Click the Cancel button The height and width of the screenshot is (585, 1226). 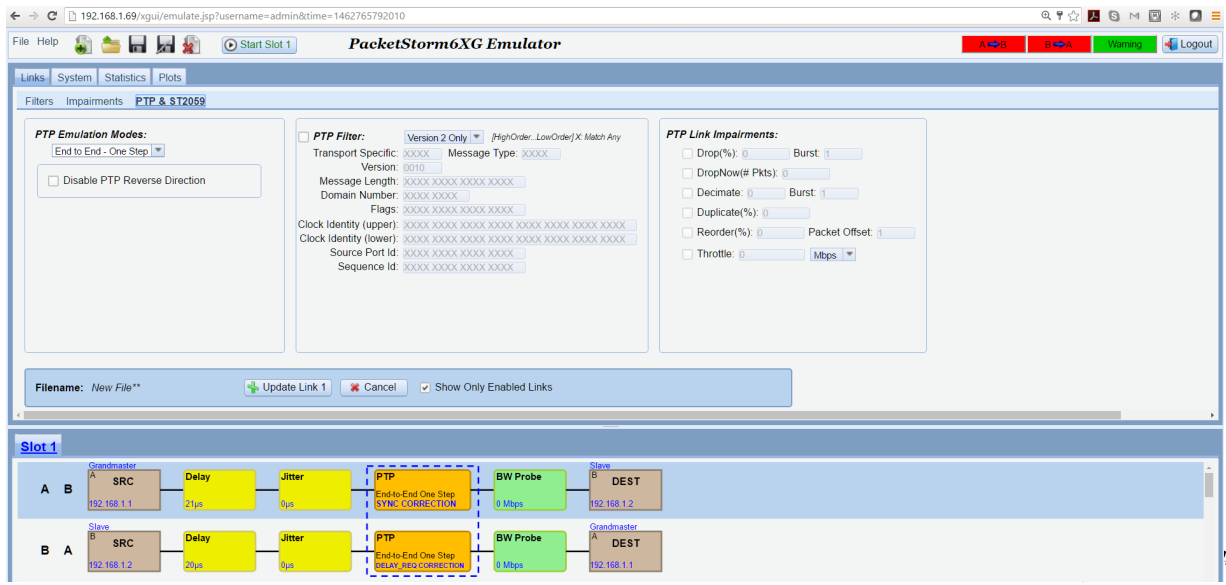(x=373, y=388)
